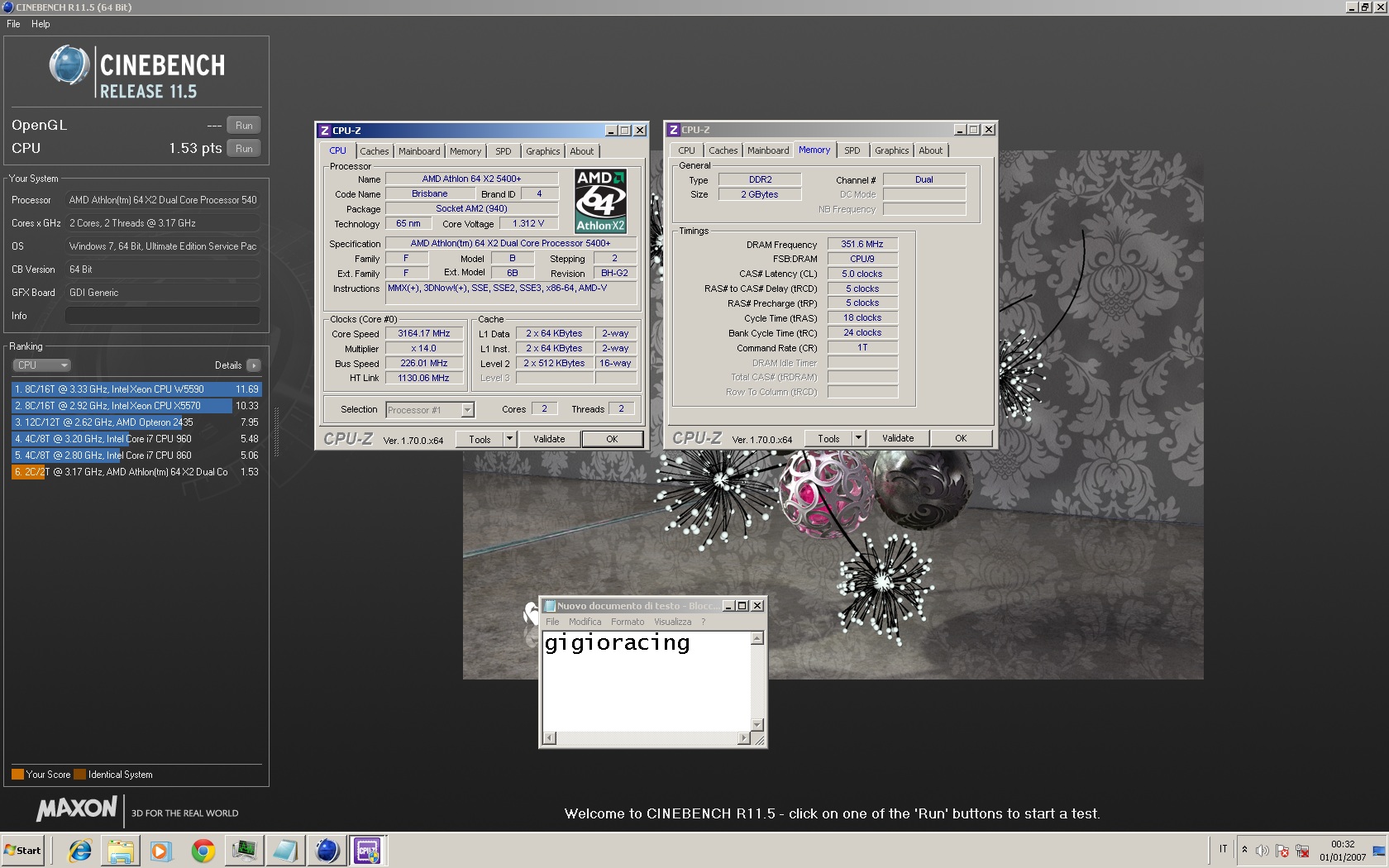Viewport: 1389px width, 868px height.
Task: Select the Intel Xeon W5590 ranking row
Action: [x=136, y=389]
